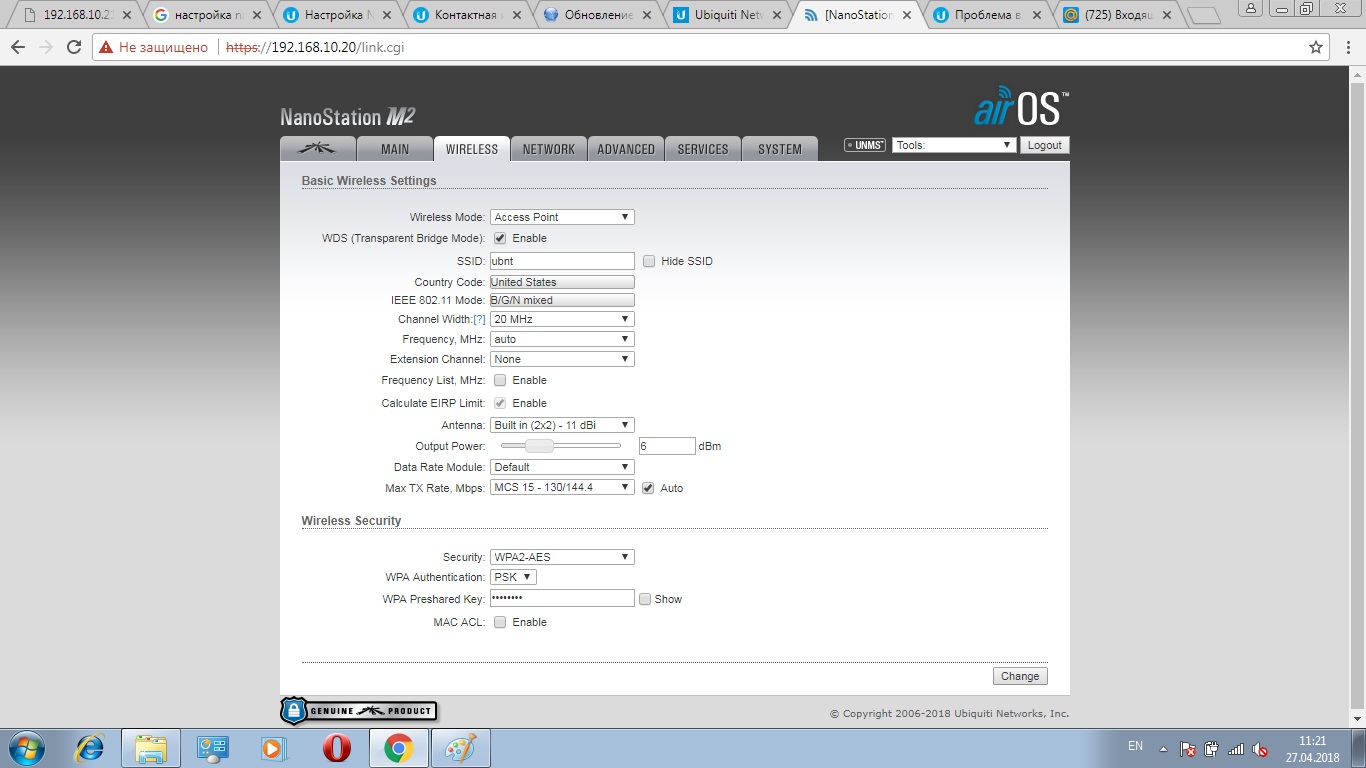Click the Genuine Product badge
This screenshot has width=1366, height=768.
coord(359,711)
